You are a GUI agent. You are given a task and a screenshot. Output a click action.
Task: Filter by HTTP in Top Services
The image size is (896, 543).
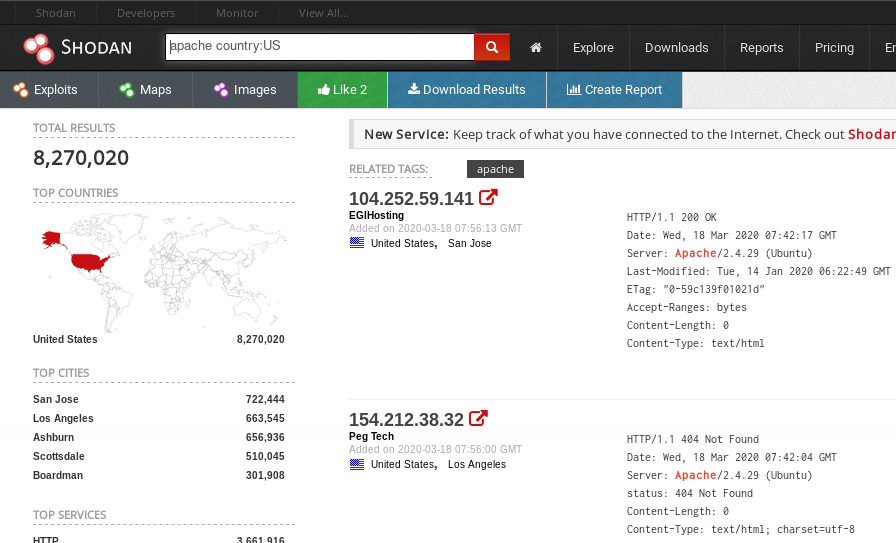pyautogui.click(x=46, y=539)
